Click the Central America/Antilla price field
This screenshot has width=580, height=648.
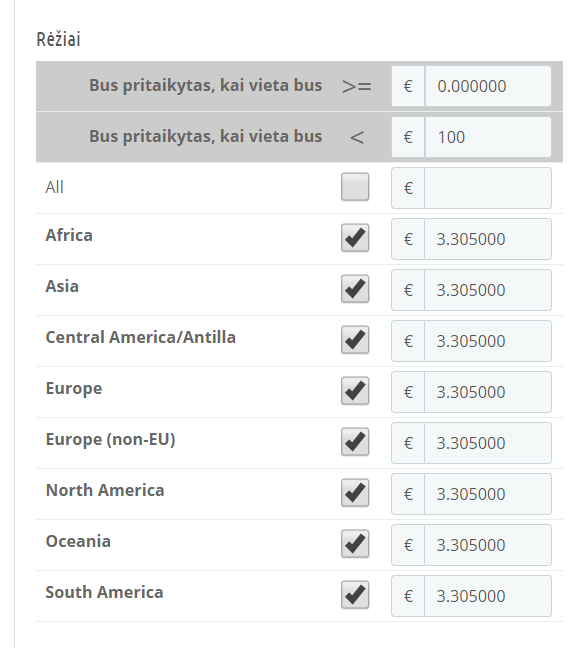tap(488, 341)
